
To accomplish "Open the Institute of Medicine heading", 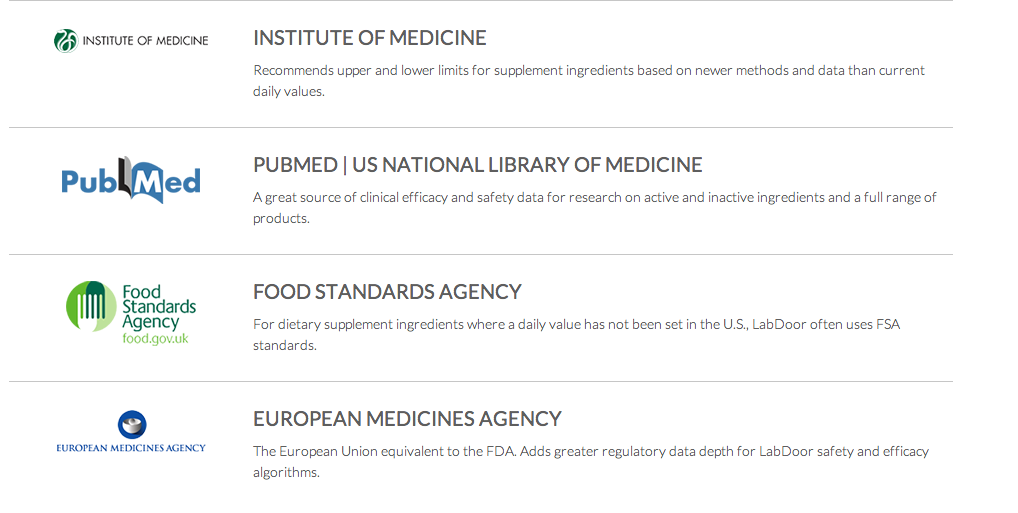I will pos(370,38).
